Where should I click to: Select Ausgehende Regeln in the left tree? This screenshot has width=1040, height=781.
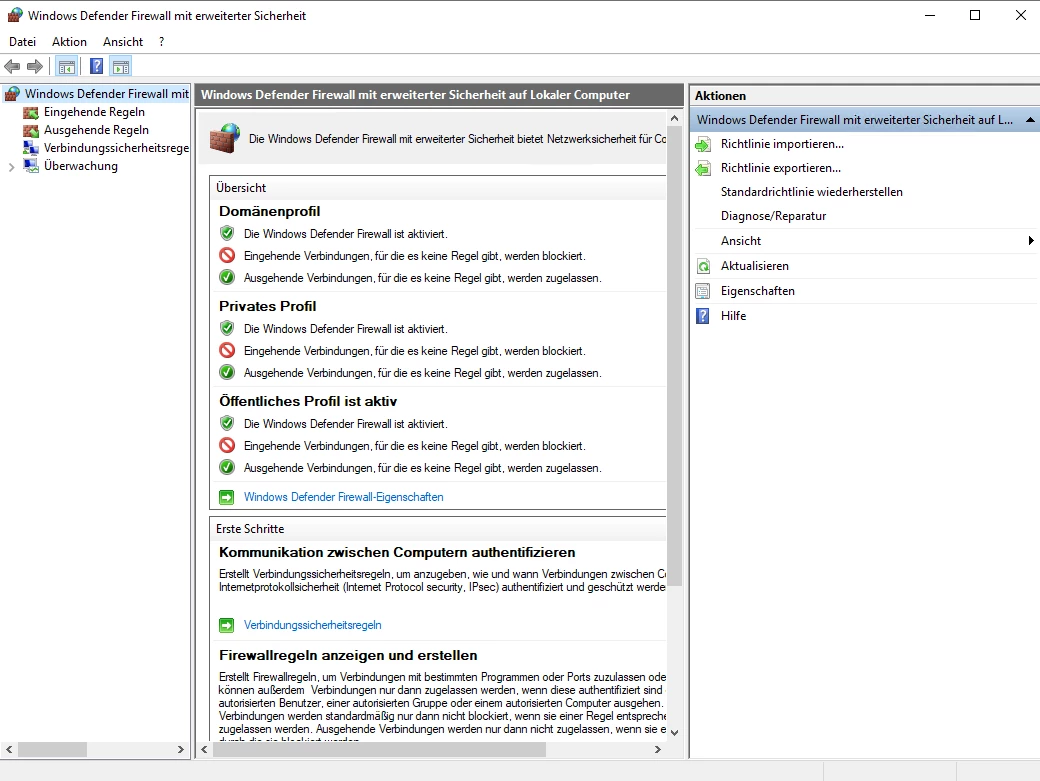click(x=96, y=130)
